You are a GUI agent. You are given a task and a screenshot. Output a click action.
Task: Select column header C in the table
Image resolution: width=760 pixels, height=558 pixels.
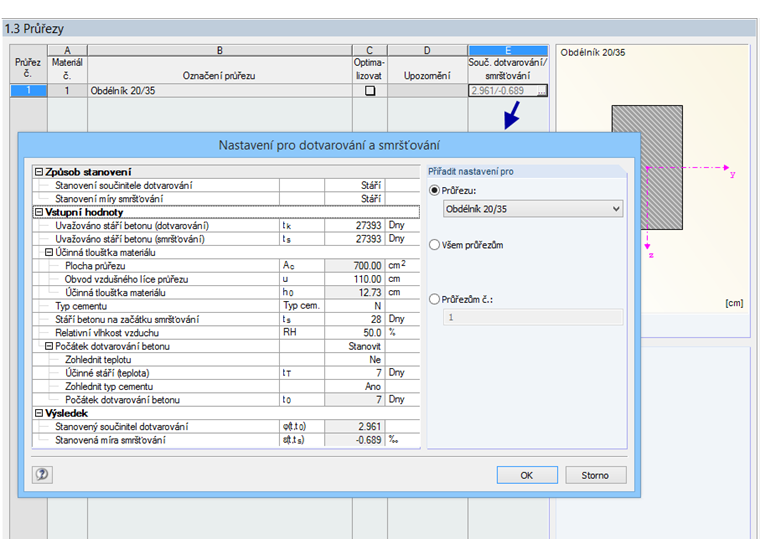click(x=369, y=50)
